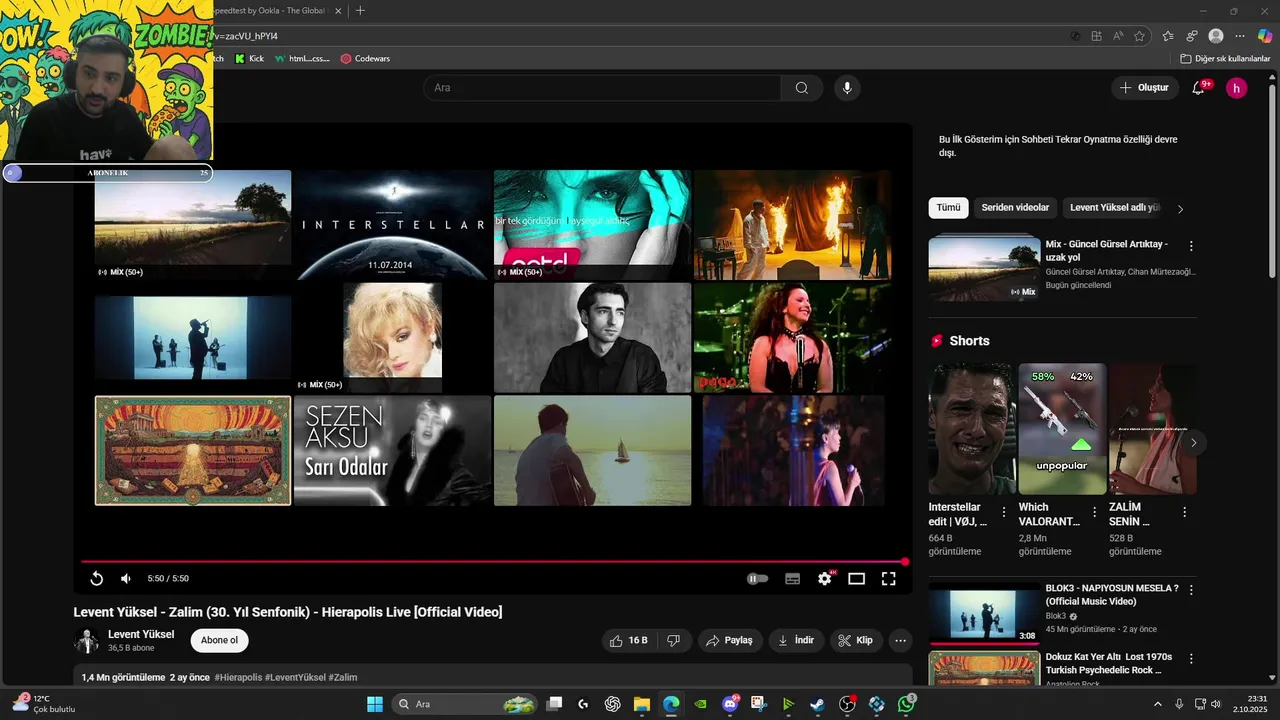This screenshot has height=720, width=1280.
Task: Close the Speedtest by Ookla tab
Action: pyautogui.click(x=337, y=11)
